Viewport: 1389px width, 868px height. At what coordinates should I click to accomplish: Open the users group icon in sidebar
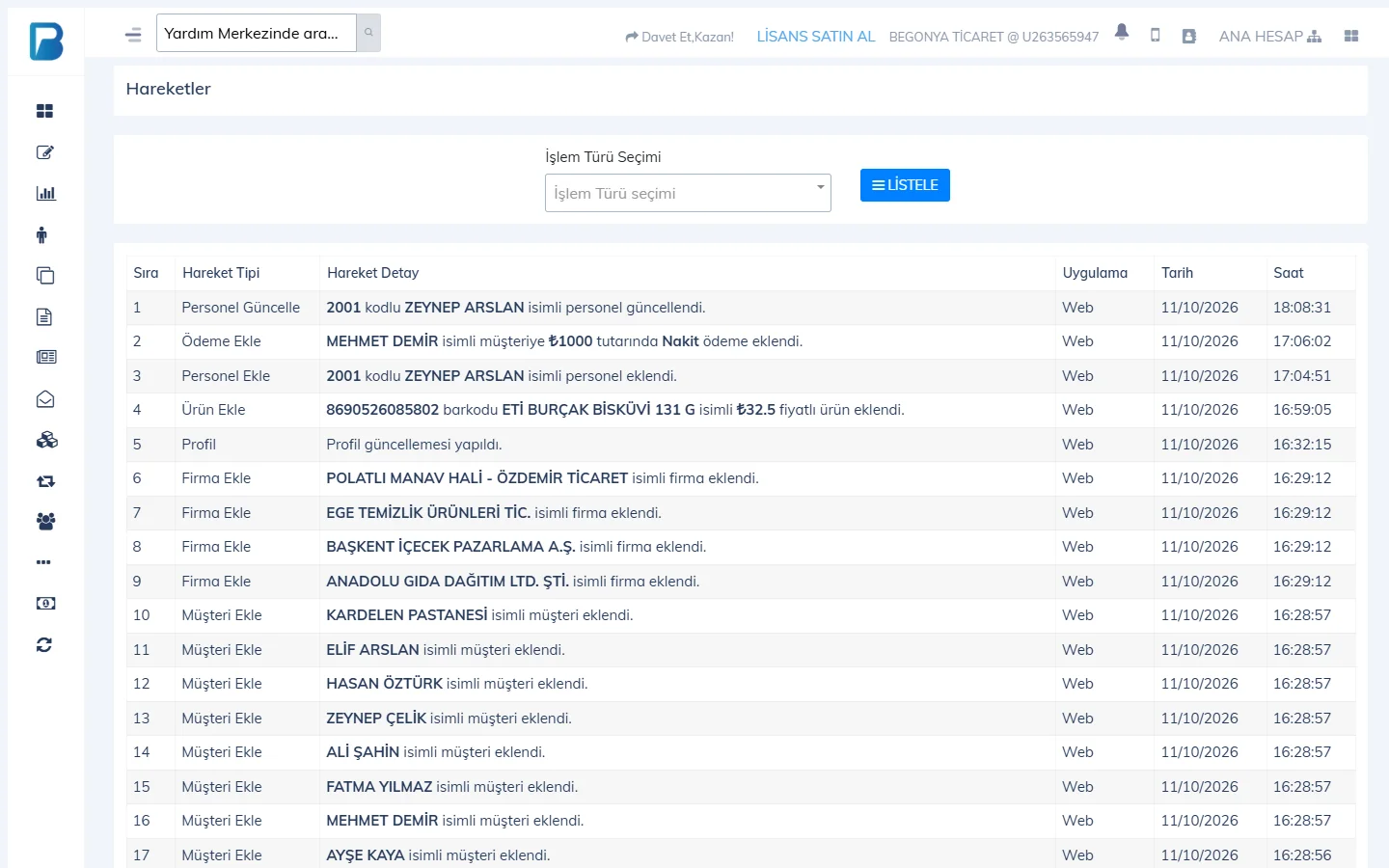point(45,522)
